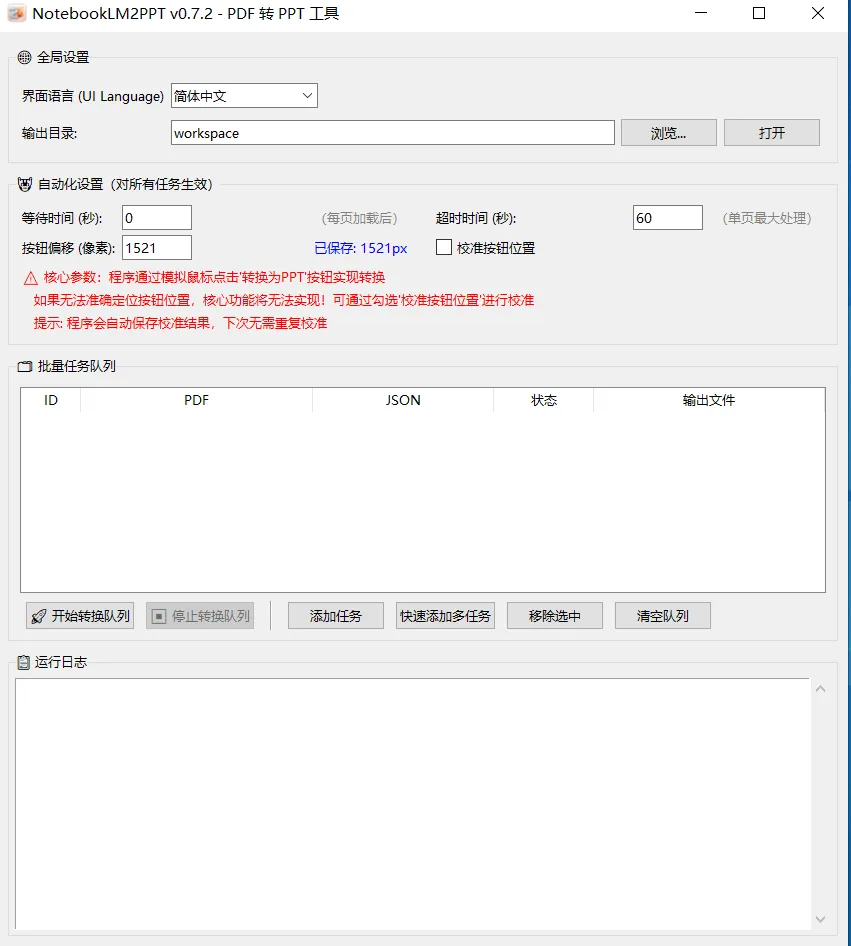Click the JSON column header
The height and width of the screenshot is (946, 851).
[403, 400]
